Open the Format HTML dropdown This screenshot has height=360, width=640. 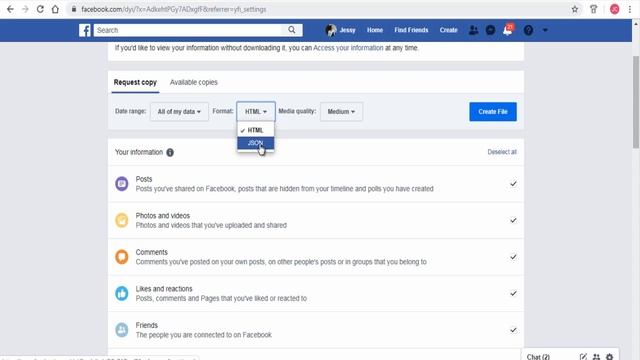pos(256,111)
